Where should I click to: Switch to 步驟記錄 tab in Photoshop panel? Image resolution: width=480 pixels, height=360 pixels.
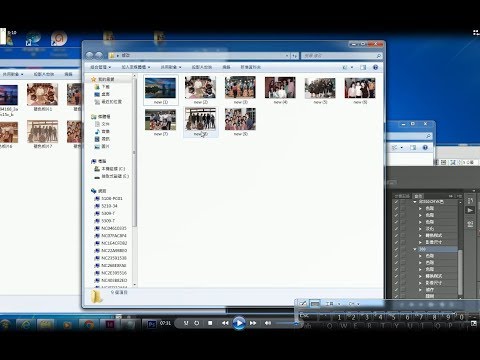tap(402, 196)
